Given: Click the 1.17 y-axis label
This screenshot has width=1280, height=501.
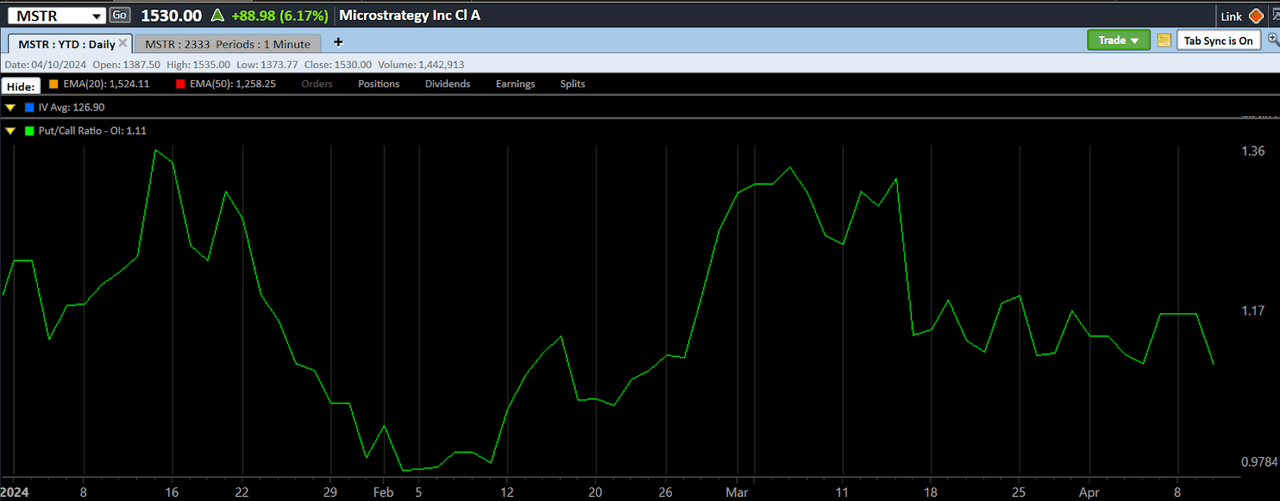Looking at the screenshot, I should 1253,311.
